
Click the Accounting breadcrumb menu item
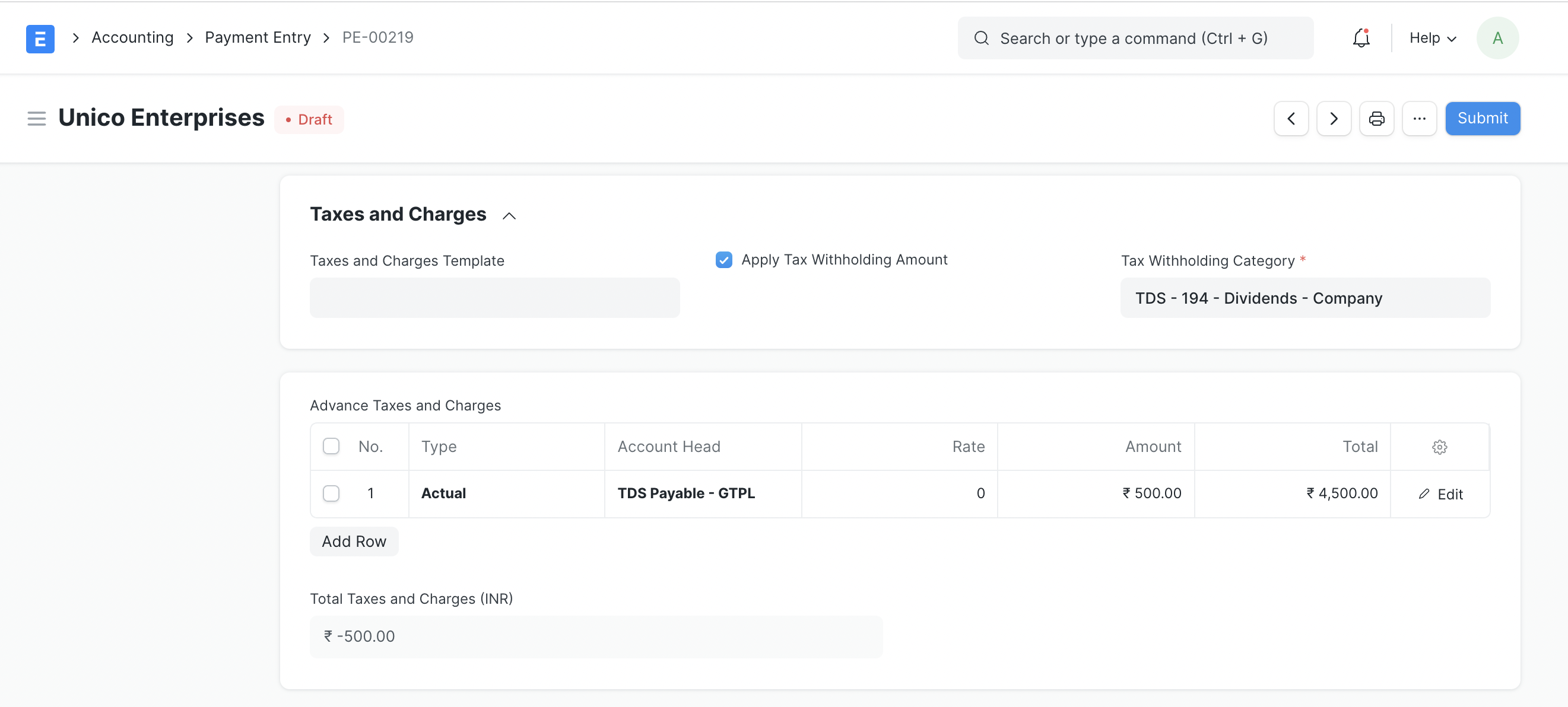[132, 37]
